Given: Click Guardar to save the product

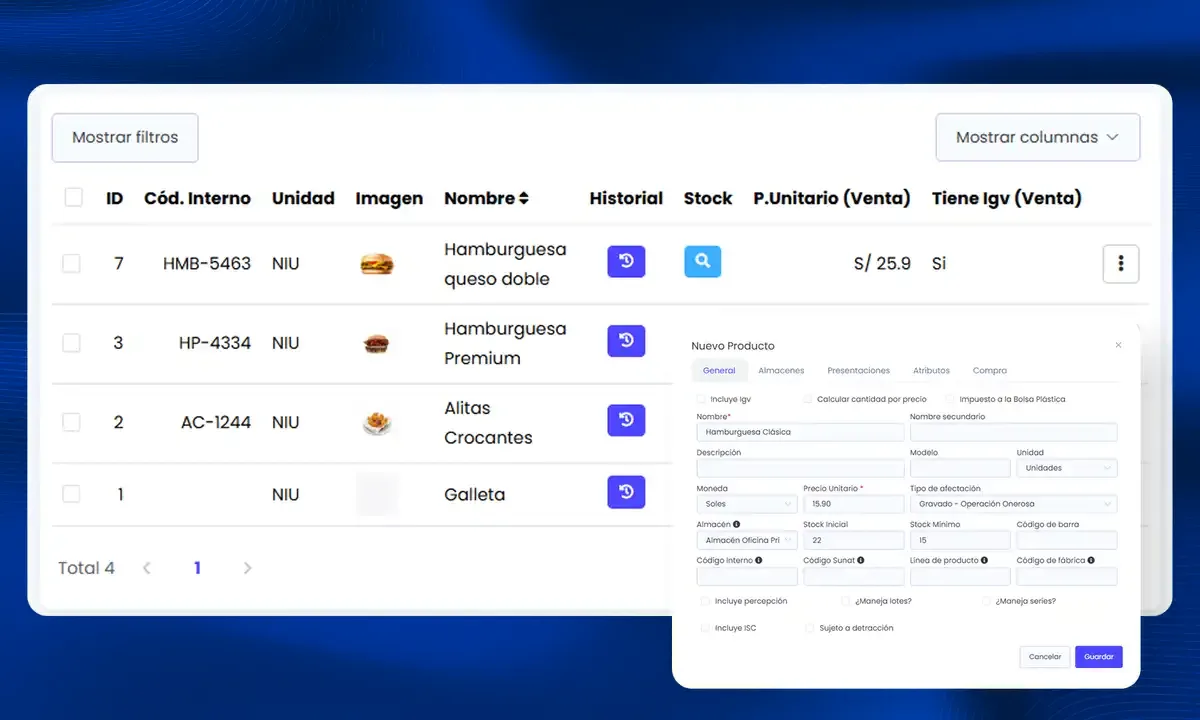Looking at the screenshot, I should (x=1099, y=657).
